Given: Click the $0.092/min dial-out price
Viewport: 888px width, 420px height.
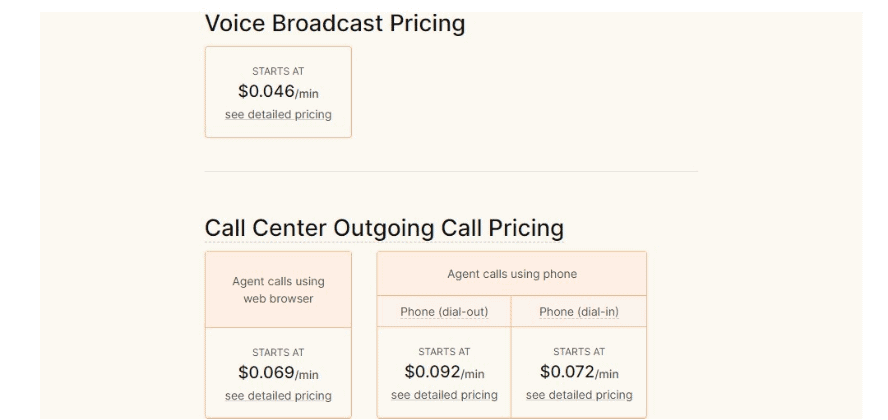Looking at the screenshot, I should tap(444, 372).
